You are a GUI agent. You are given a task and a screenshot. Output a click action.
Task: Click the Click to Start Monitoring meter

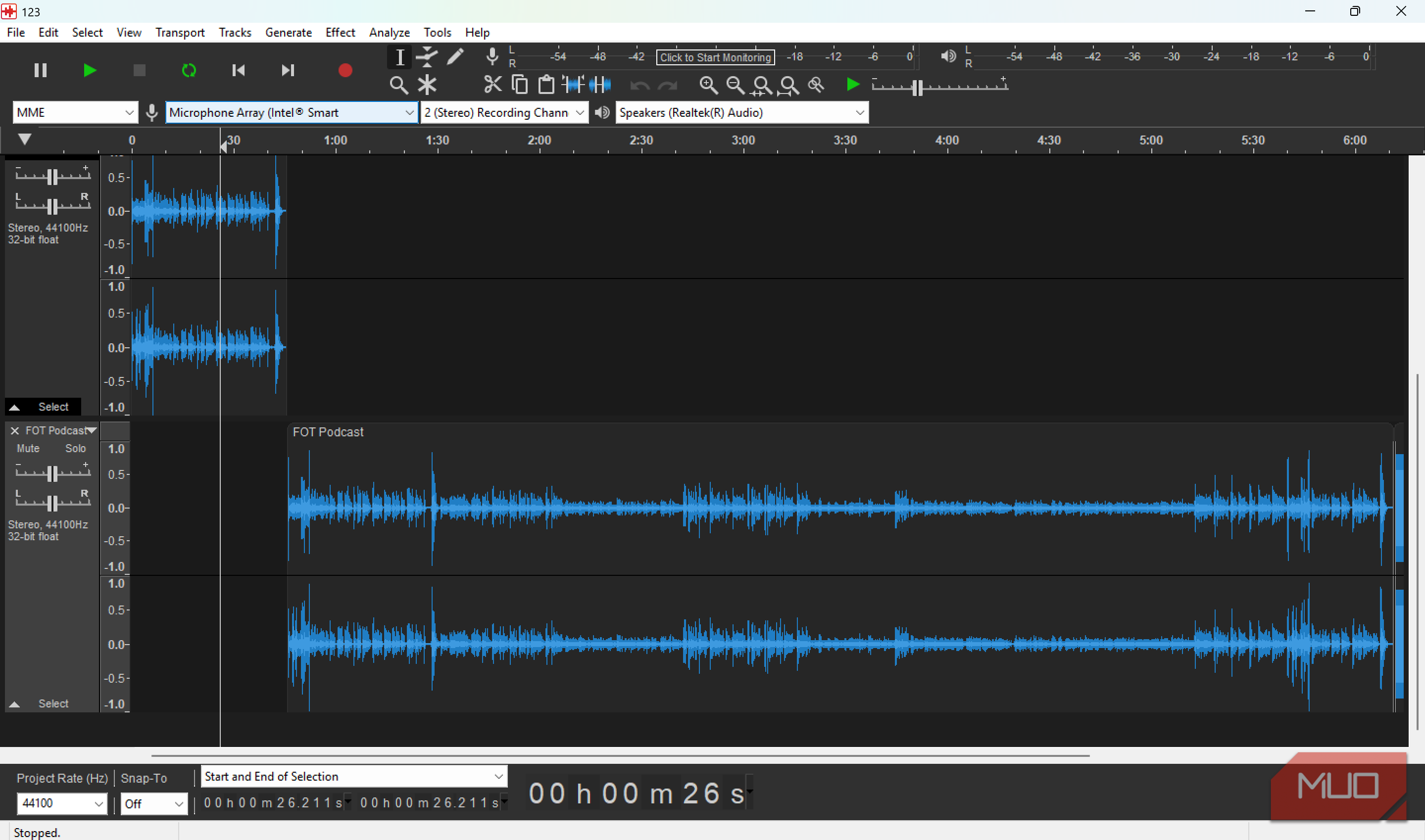[x=715, y=57]
